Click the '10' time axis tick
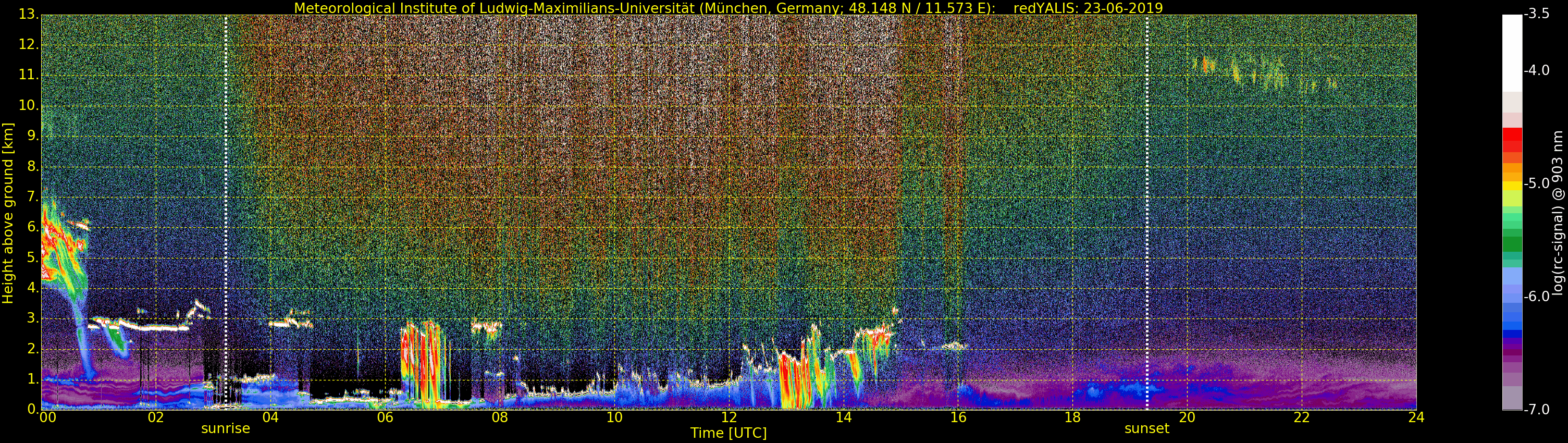Viewport: 1568px width, 443px height. coord(614,417)
